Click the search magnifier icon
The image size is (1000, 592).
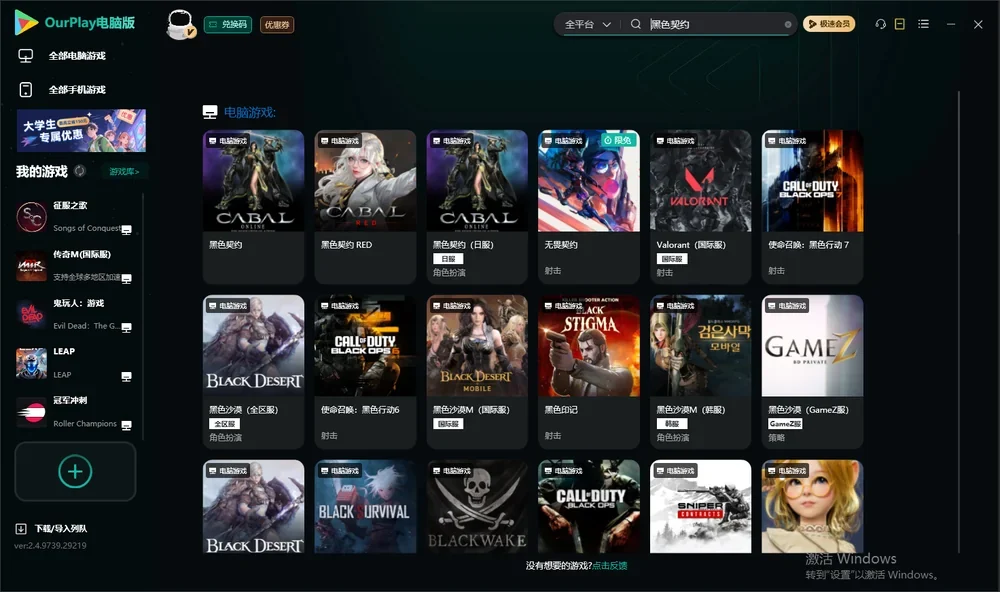tap(635, 24)
